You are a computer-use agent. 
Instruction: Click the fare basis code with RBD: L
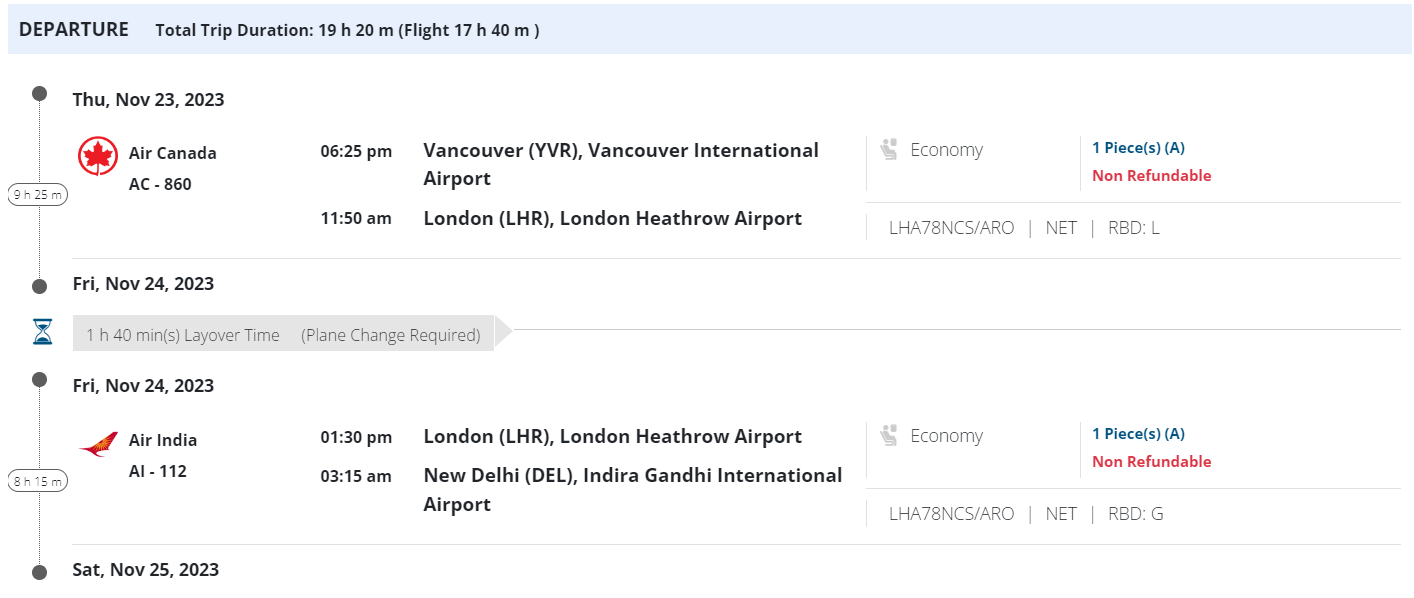[951, 228]
